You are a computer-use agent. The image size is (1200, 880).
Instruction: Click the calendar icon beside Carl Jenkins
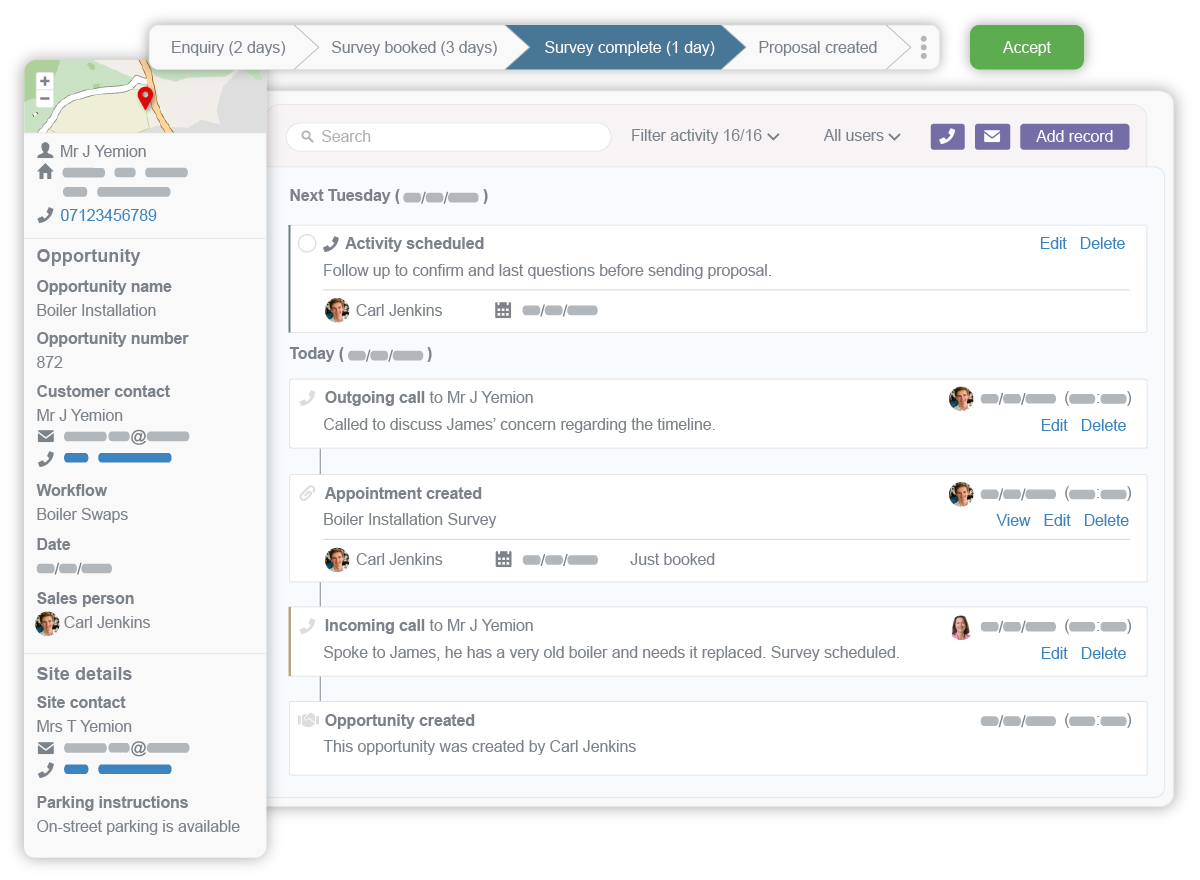[x=503, y=310]
